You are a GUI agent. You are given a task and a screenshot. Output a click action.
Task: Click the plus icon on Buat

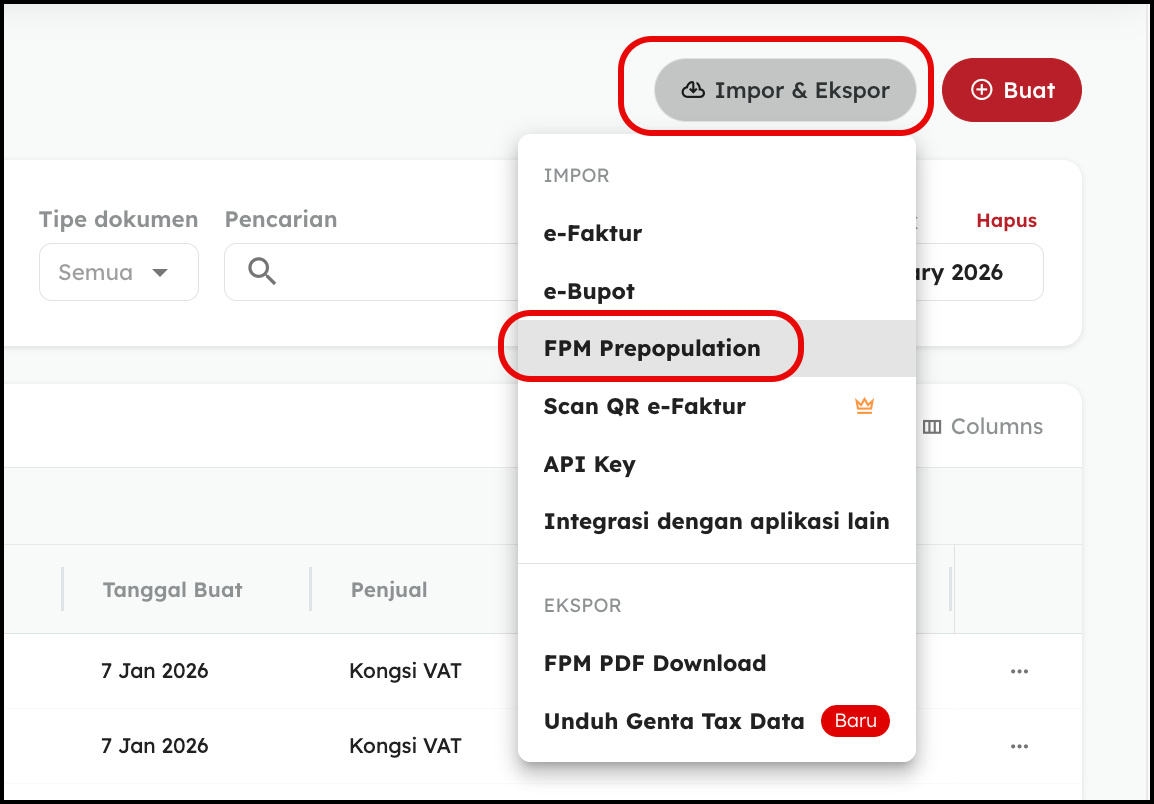pyautogui.click(x=982, y=91)
